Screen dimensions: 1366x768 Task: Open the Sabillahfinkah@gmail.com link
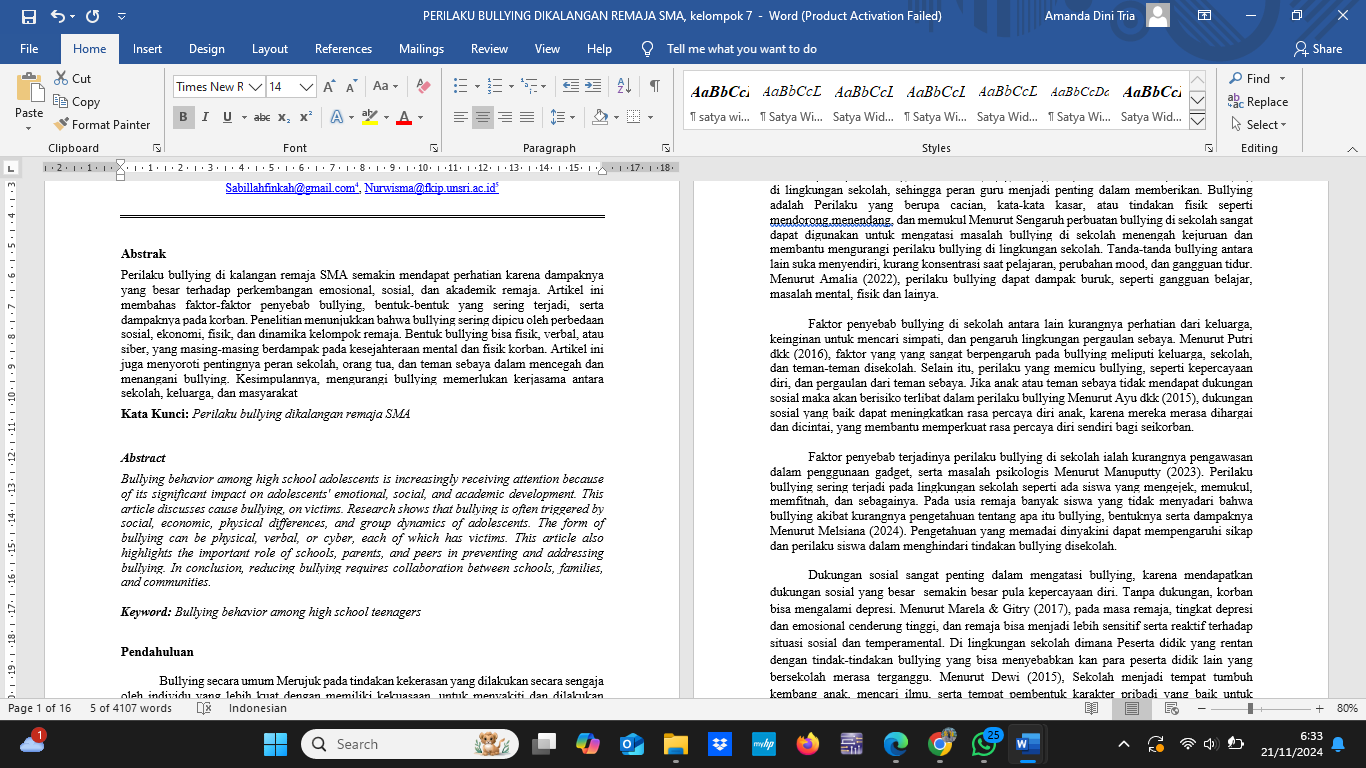pos(291,187)
